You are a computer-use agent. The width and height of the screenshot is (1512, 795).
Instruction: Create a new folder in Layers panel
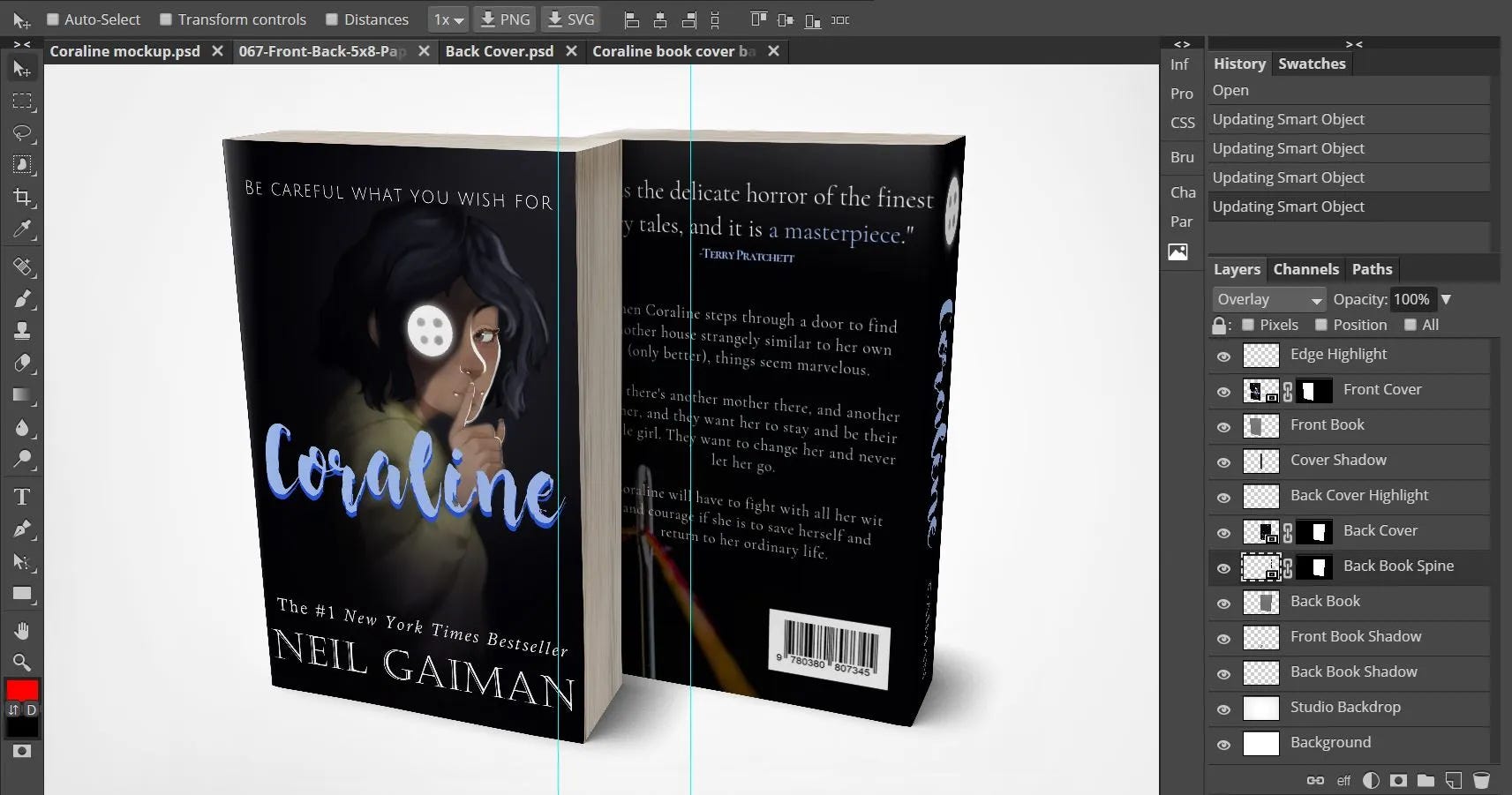click(1425, 780)
